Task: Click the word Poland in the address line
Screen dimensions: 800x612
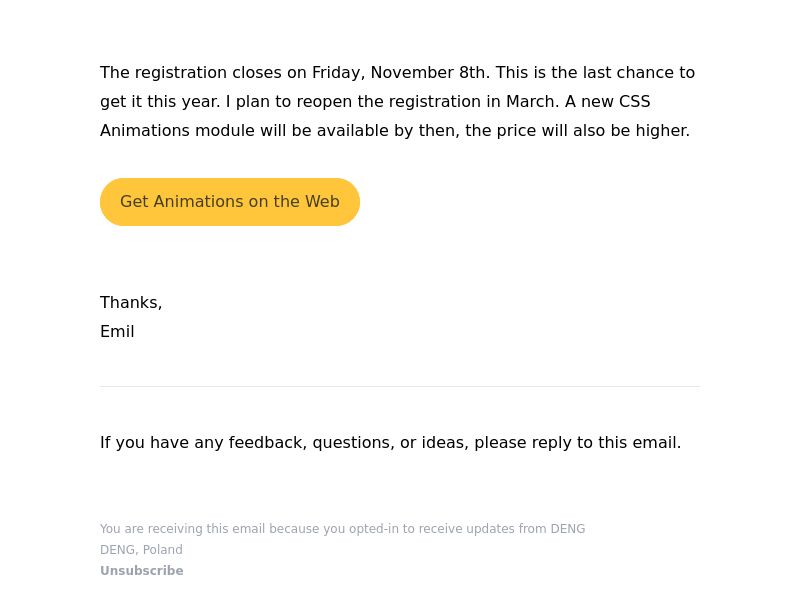Action: coord(162,550)
